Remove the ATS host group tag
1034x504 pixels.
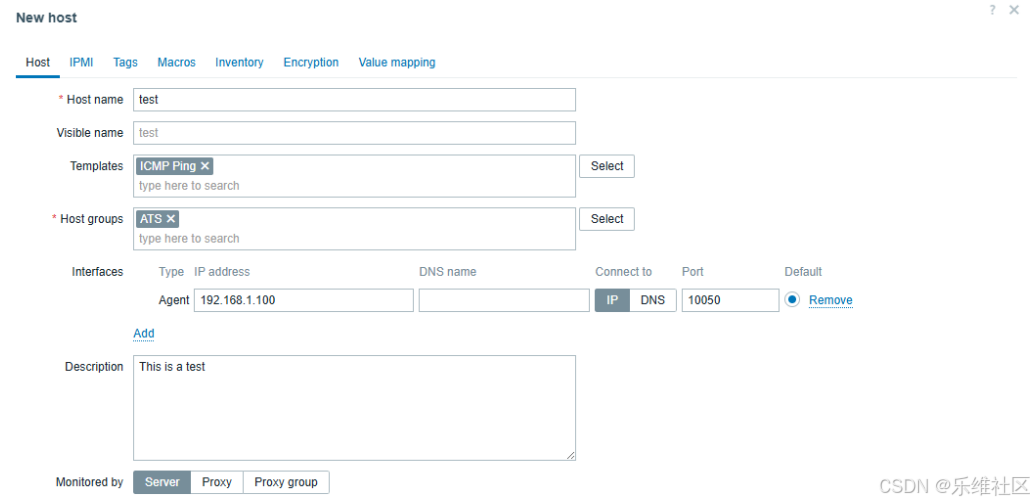(x=171, y=218)
